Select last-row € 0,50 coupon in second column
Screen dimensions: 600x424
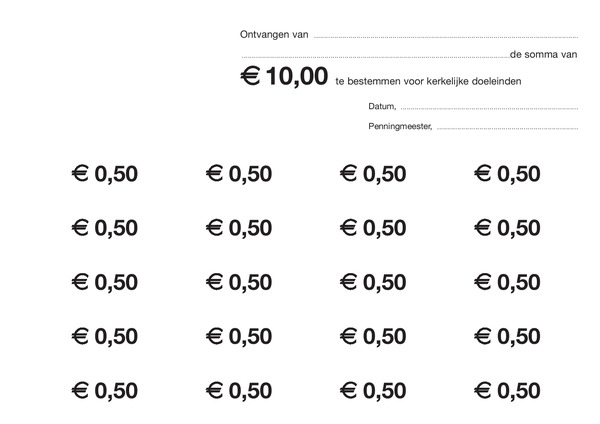pyautogui.click(x=239, y=391)
